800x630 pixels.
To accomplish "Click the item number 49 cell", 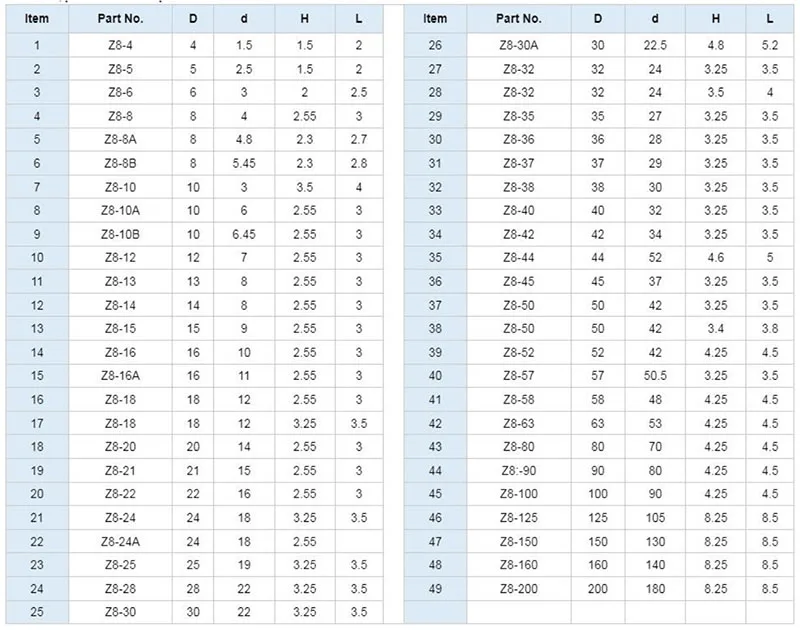I will pyautogui.click(x=435, y=588).
